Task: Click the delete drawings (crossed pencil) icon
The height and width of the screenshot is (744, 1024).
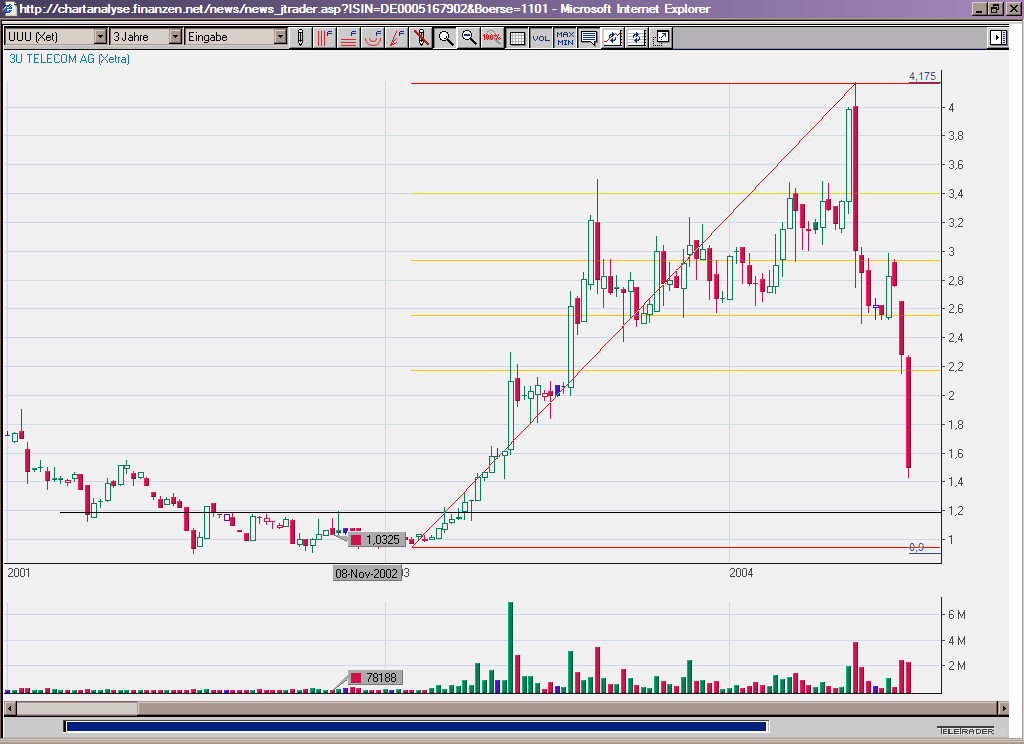Action: point(421,37)
